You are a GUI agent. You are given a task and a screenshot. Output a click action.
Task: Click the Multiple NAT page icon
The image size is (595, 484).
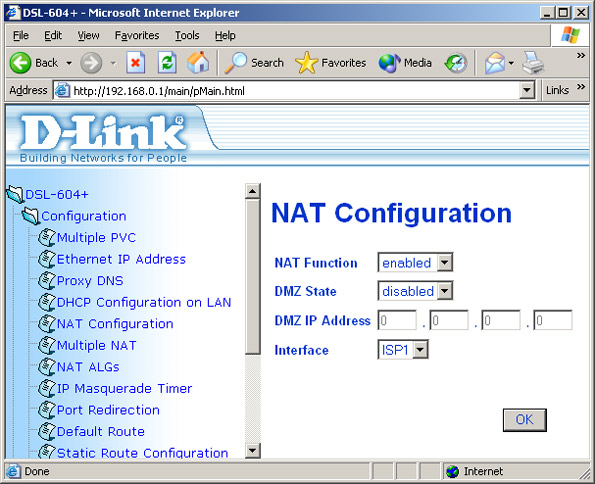coord(47,345)
